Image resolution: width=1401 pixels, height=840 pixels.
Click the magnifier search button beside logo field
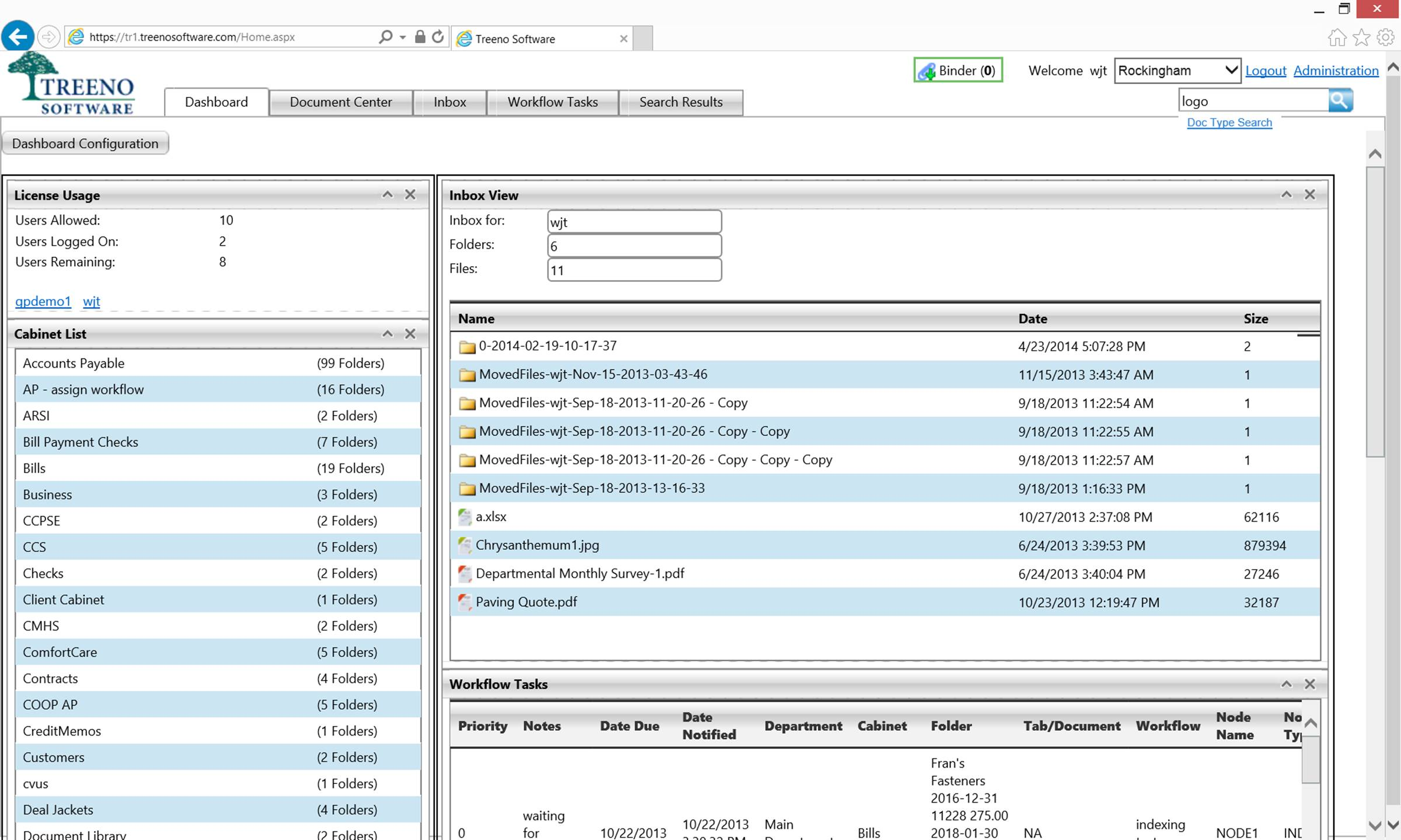pos(1340,100)
